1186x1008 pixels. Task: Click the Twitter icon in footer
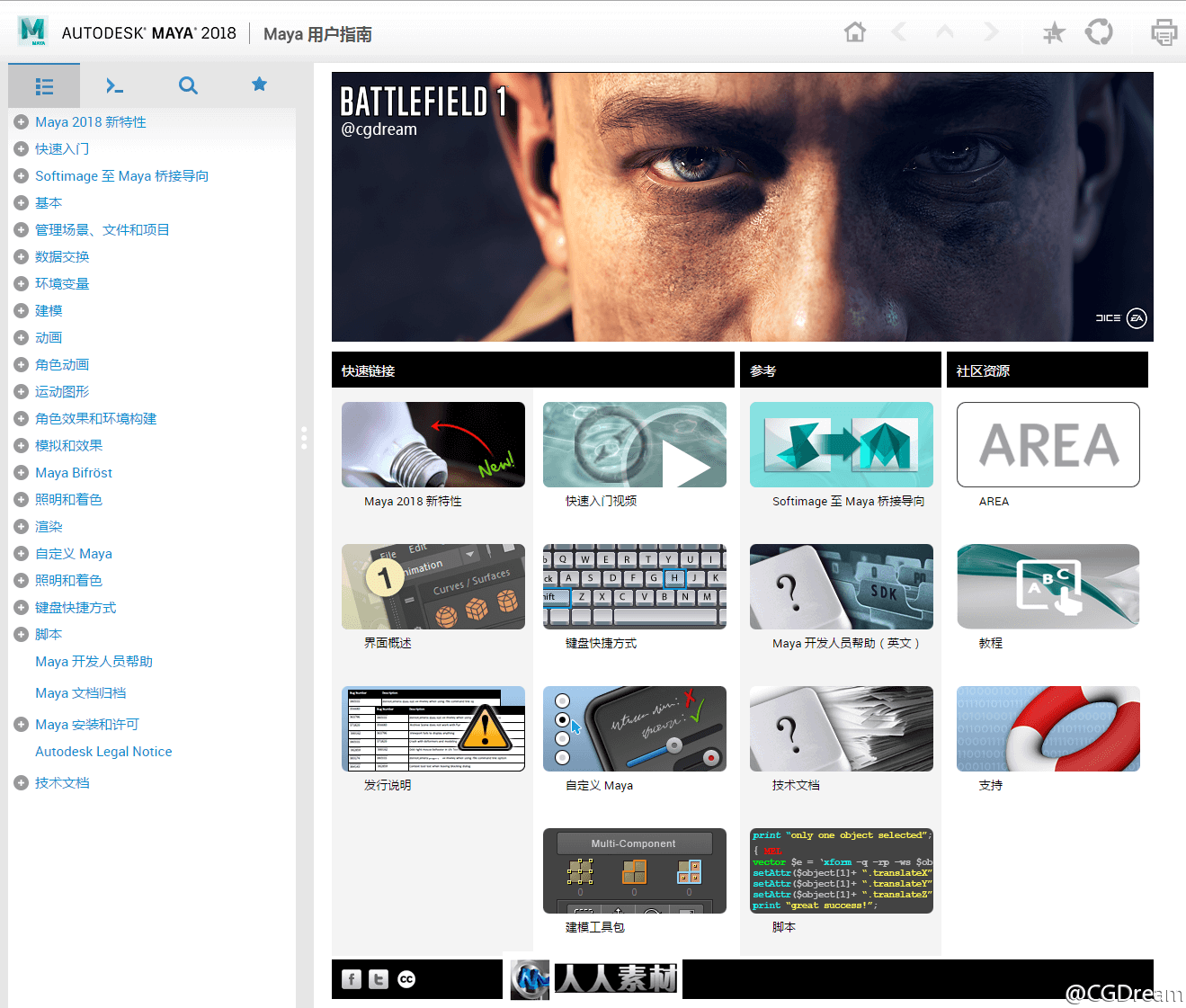[379, 979]
